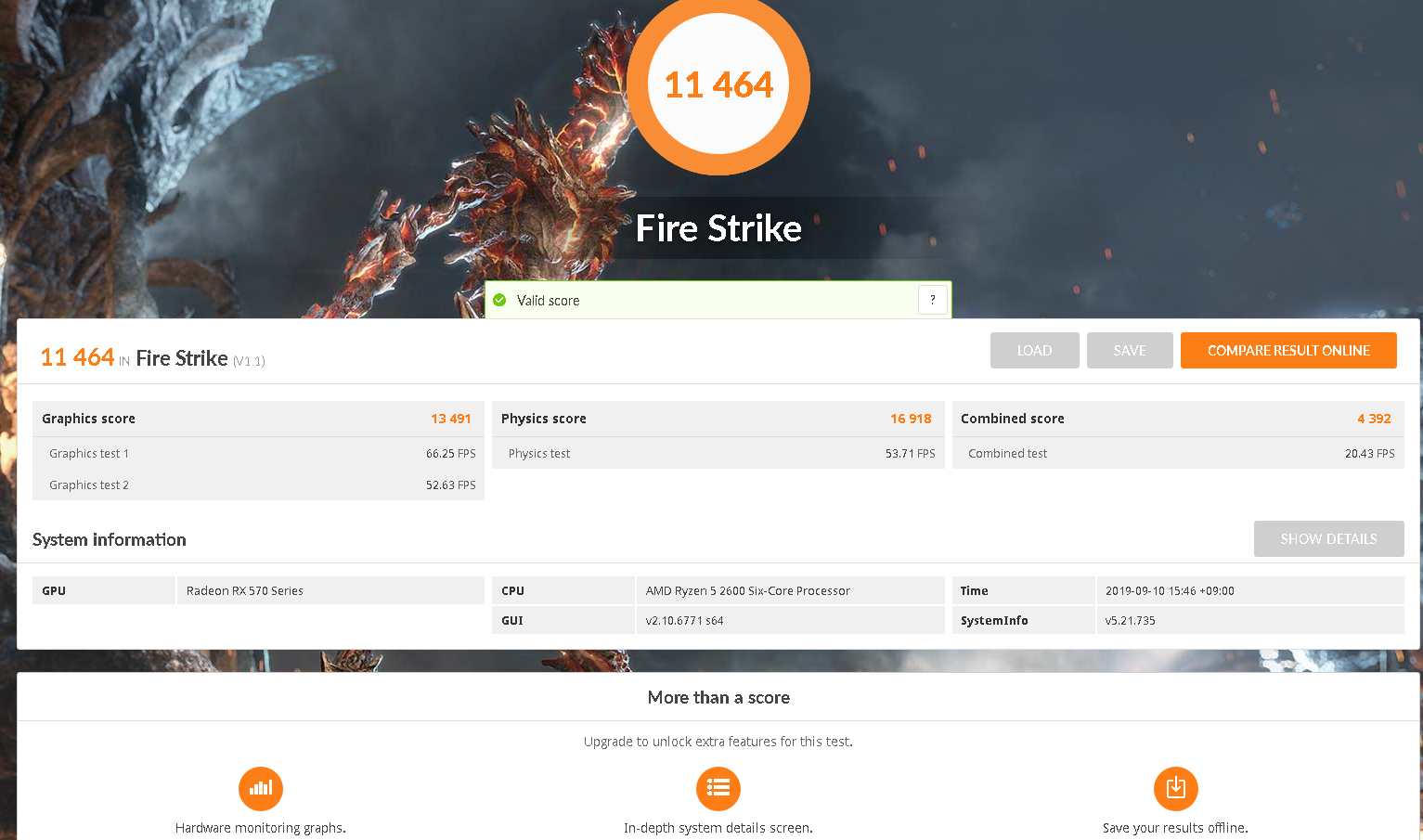The height and width of the screenshot is (840, 1423).
Task: Click the 53.71 FPS value
Action: (x=911, y=454)
